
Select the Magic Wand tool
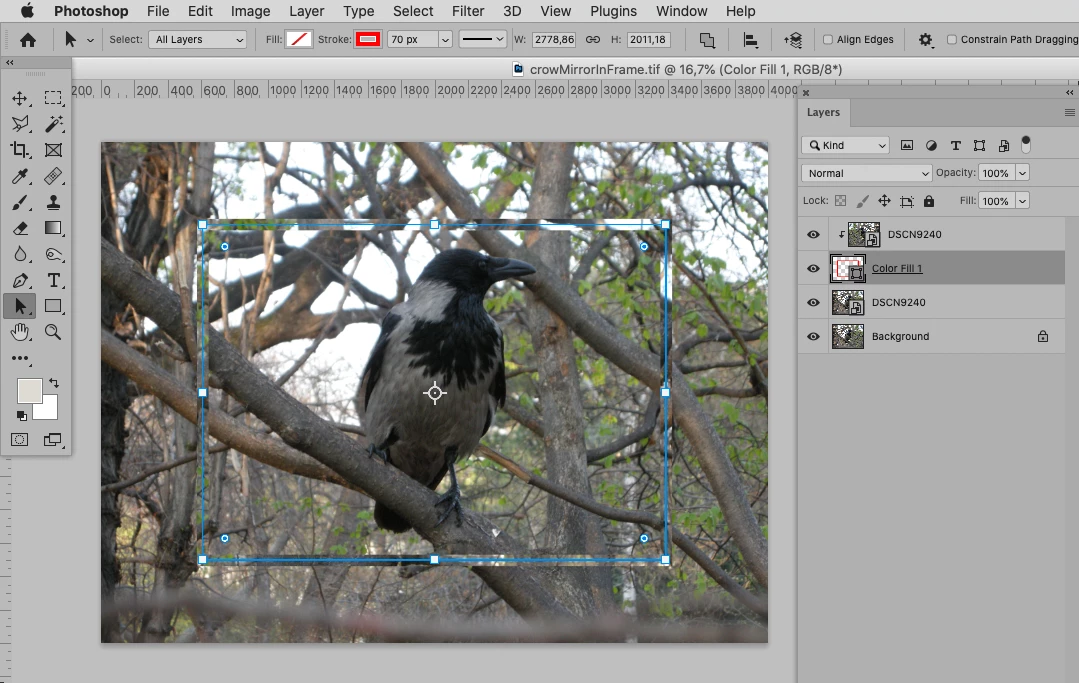(x=53, y=124)
